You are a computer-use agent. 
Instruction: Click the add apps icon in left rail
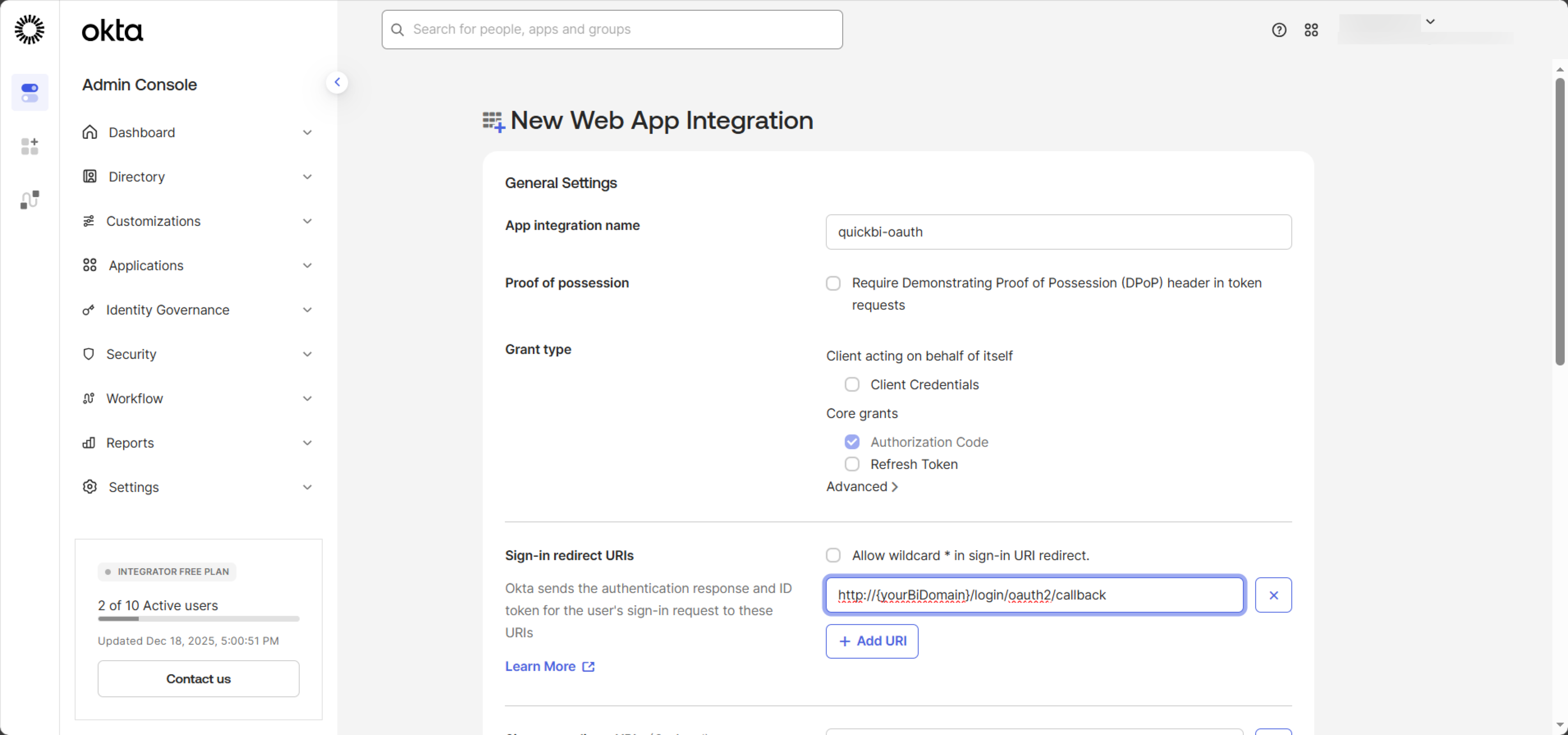coord(30,146)
